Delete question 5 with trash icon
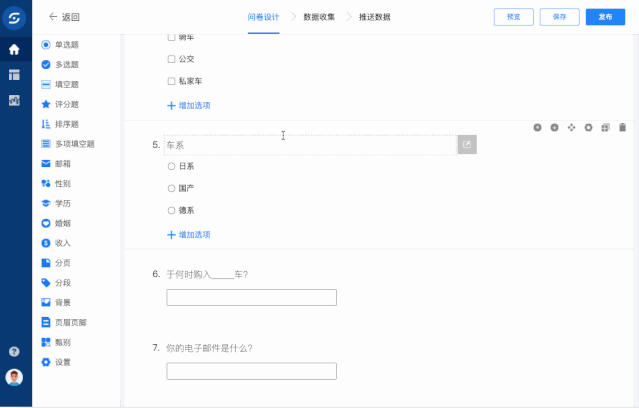639x408 pixels. tap(622, 128)
